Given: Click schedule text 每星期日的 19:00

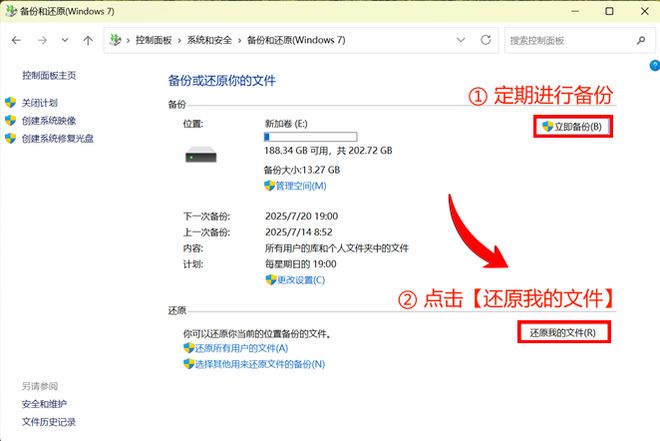Looking at the screenshot, I should point(301,264).
